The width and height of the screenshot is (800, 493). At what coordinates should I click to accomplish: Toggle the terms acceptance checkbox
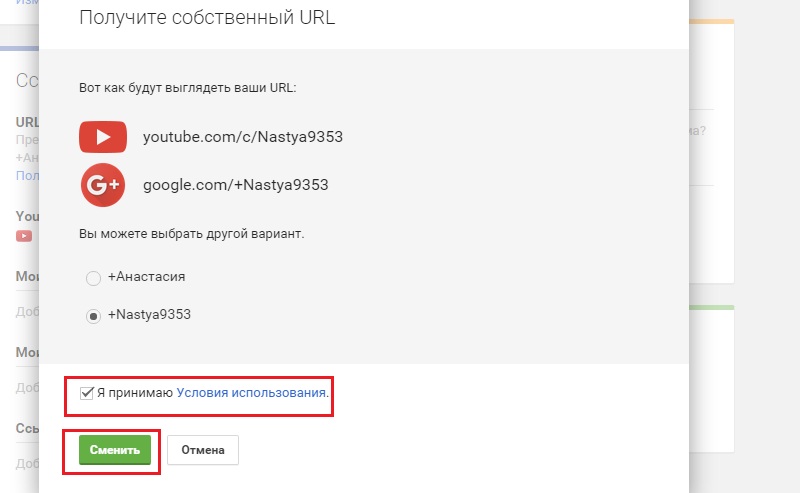(87, 392)
